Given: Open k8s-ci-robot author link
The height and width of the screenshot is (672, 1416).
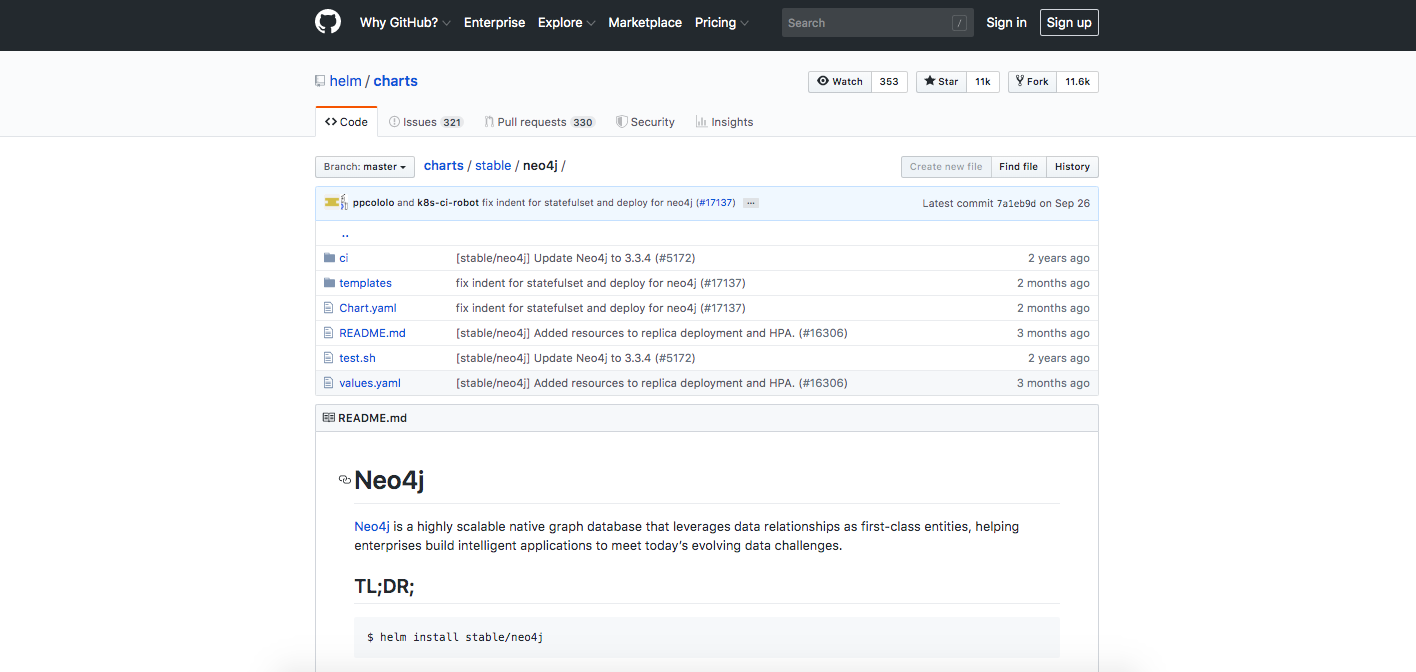Looking at the screenshot, I should point(448,203).
